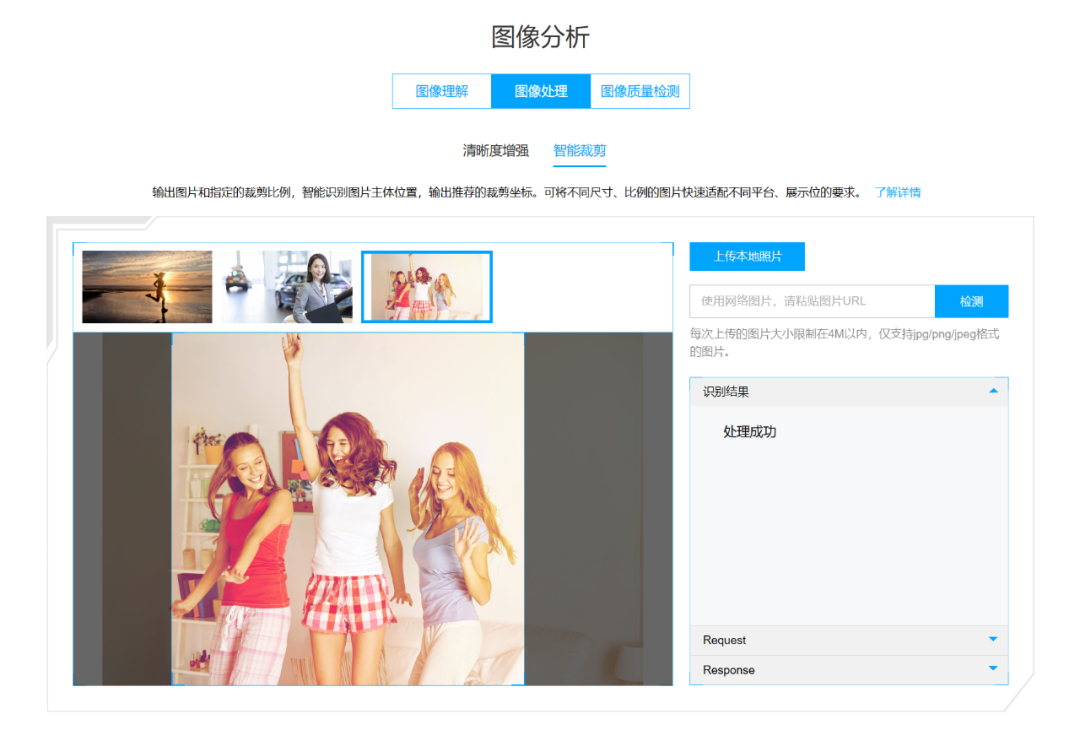
Task: Choose the 清晰度增强 sub-tab
Action: coord(495,150)
